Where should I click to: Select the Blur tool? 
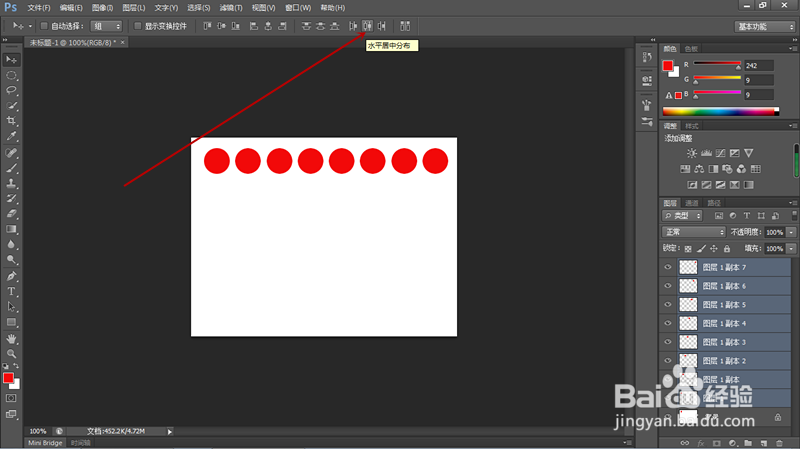11,244
